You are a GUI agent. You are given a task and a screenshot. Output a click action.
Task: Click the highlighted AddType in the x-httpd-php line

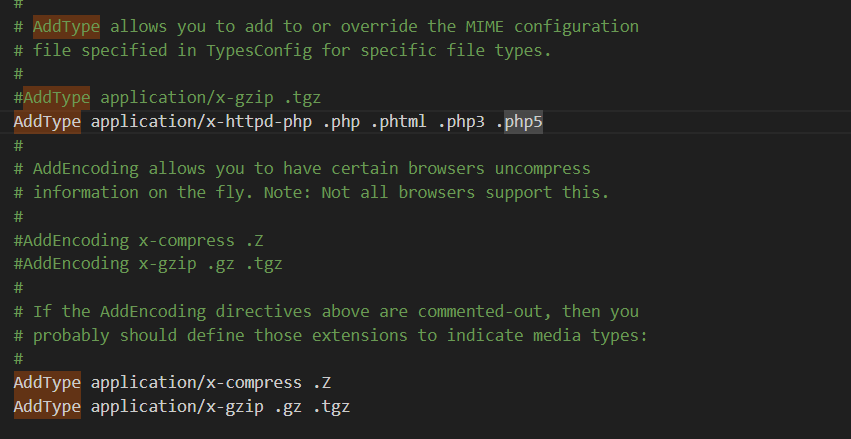47,122
